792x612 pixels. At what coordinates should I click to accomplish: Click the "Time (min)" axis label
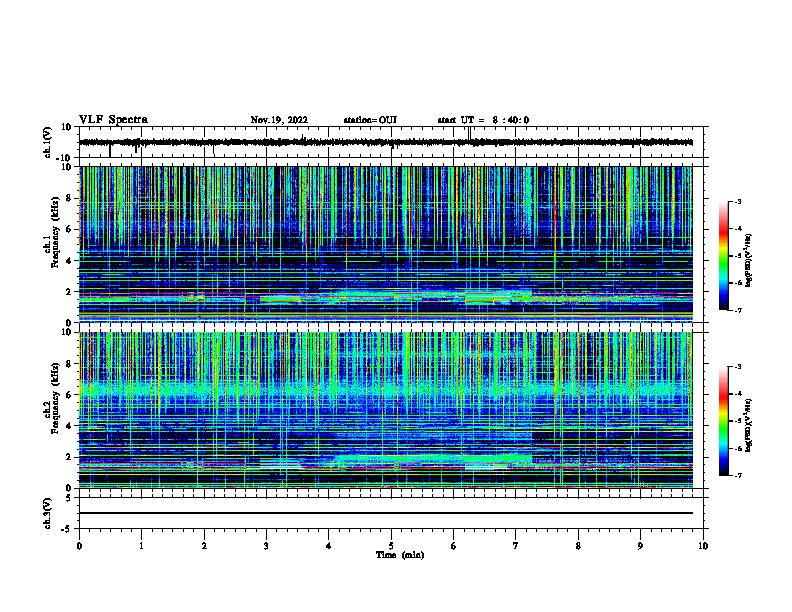[400, 555]
